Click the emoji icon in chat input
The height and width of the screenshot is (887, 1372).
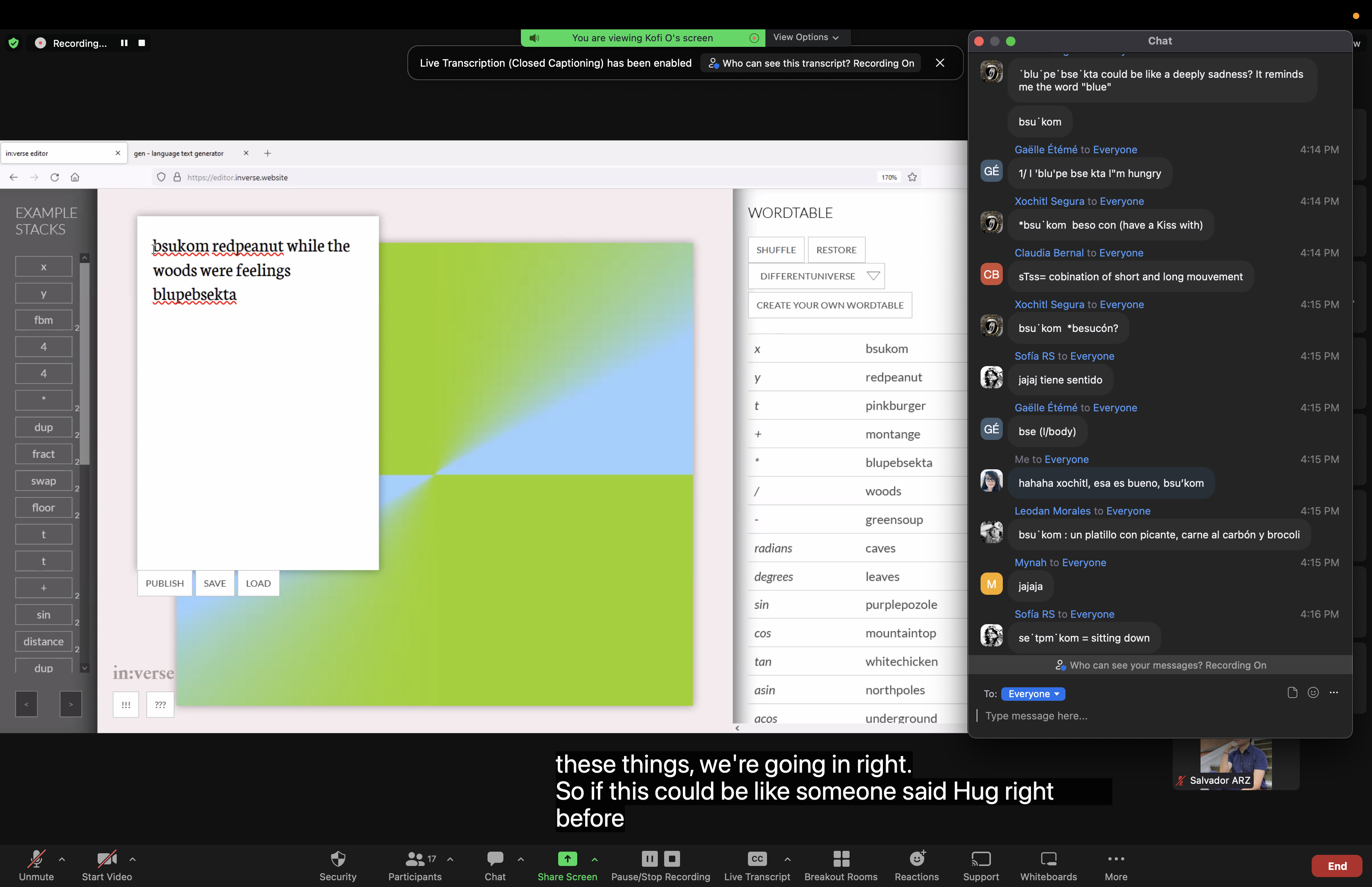(1313, 692)
